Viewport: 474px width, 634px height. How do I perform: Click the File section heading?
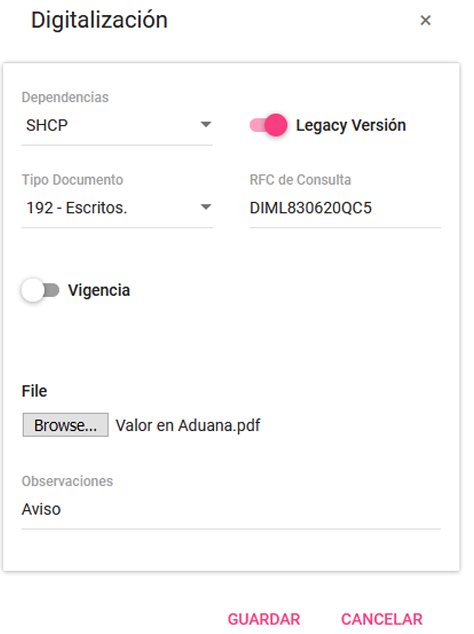click(x=34, y=391)
